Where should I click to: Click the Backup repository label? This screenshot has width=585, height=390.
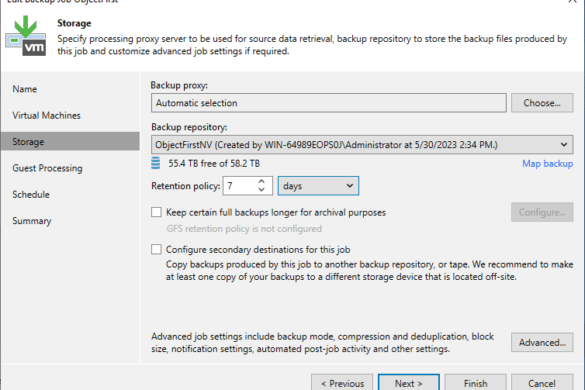[189, 127]
